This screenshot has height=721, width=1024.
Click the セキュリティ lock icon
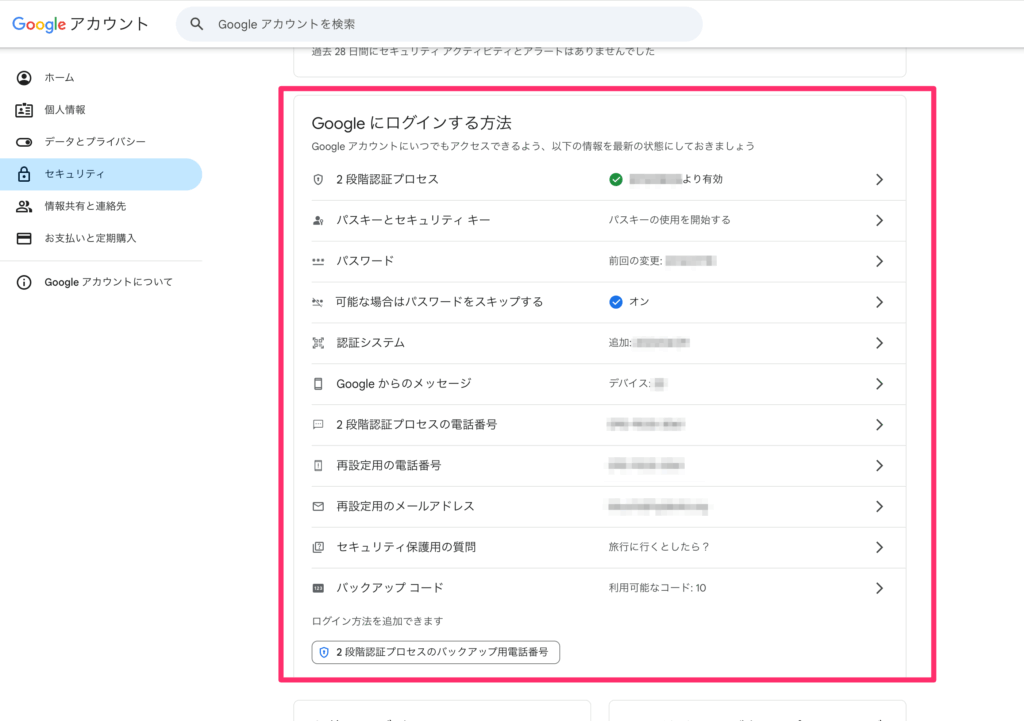coord(24,174)
